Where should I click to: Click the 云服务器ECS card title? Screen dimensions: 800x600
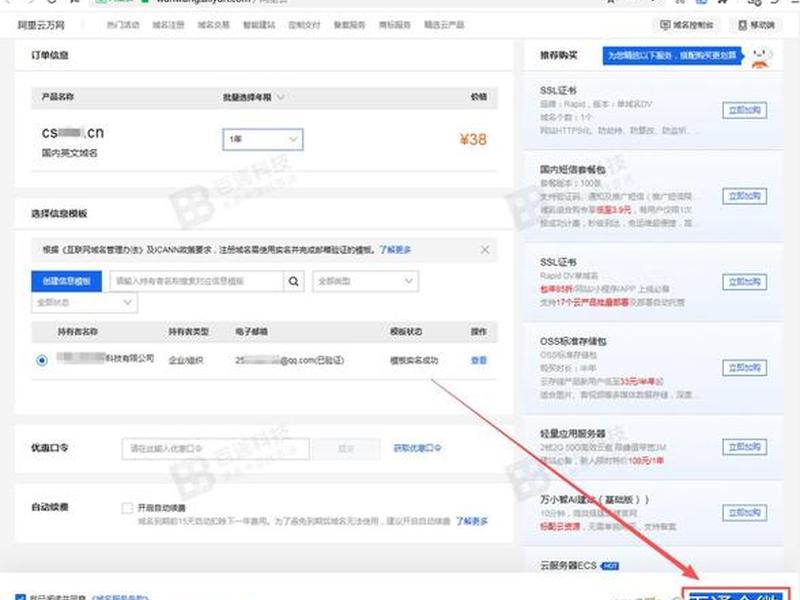pyautogui.click(x=568, y=565)
